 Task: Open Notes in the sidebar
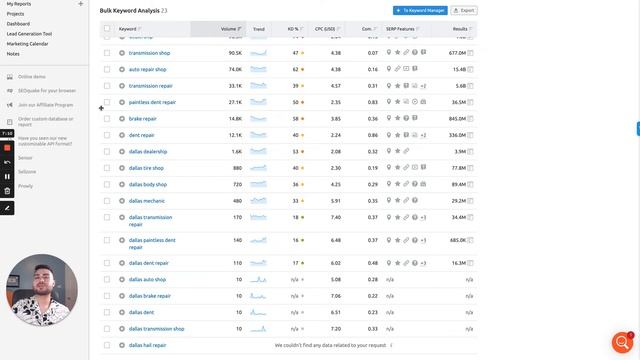pos(13,54)
